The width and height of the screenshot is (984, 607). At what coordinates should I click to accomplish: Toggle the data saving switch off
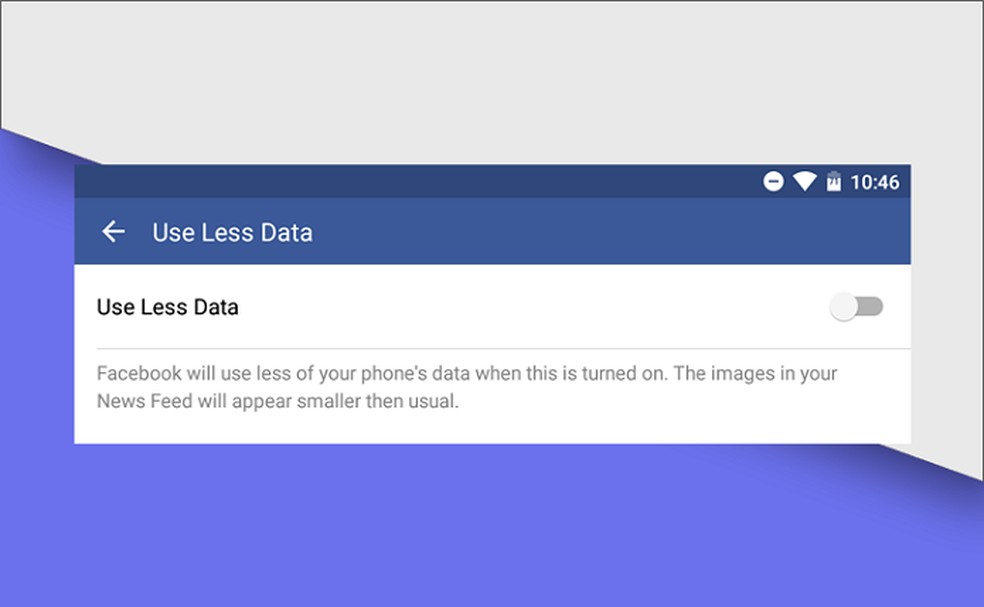[857, 307]
